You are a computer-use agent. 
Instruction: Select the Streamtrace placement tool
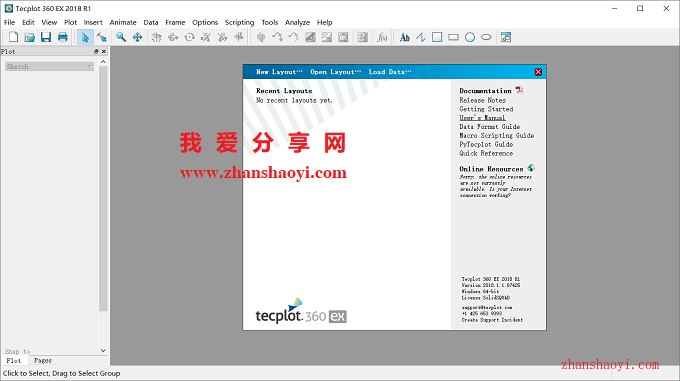pos(277,37)
